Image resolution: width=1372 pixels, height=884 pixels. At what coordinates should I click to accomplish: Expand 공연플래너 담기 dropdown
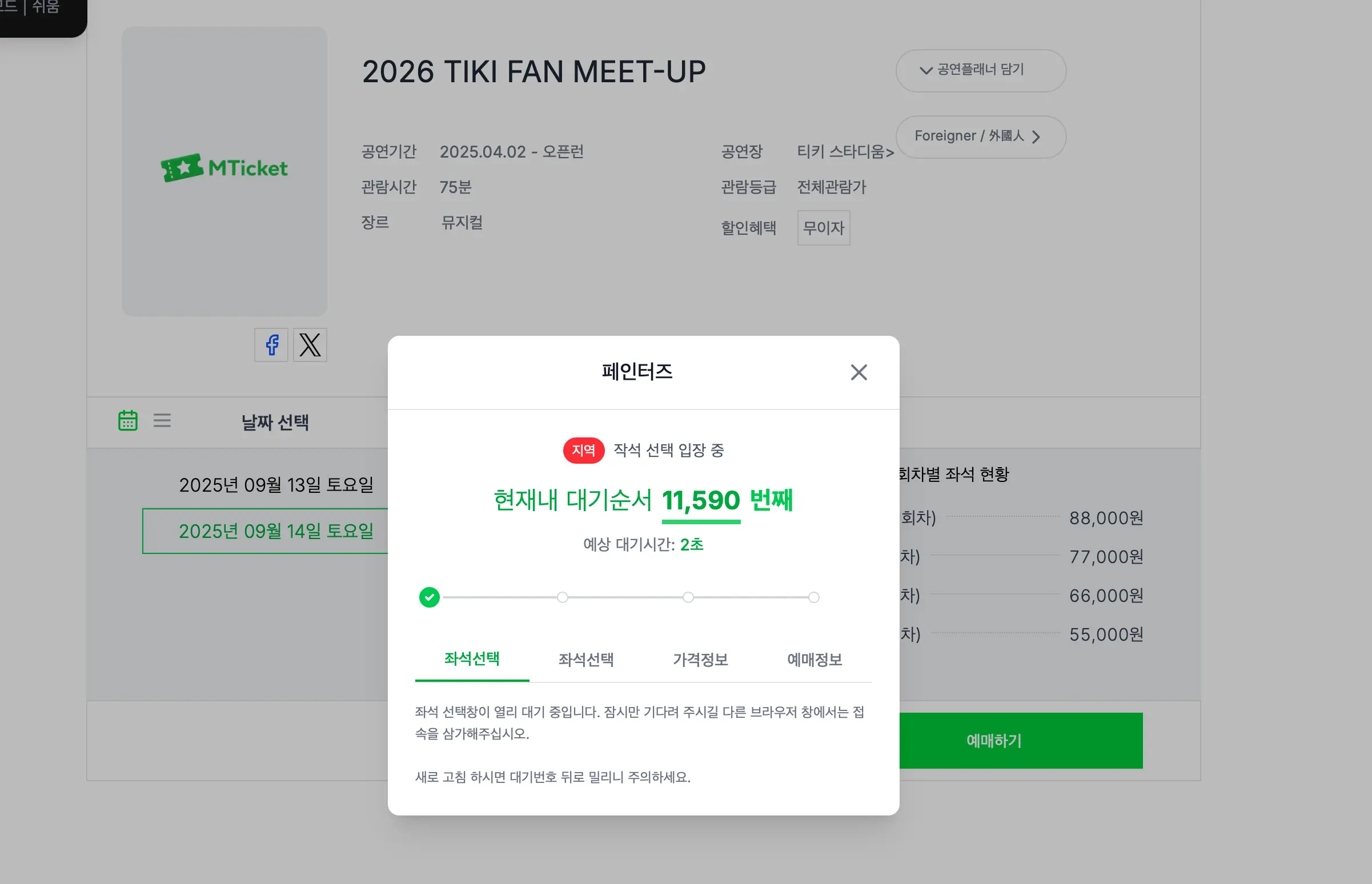pyautogui.click(x=981, y=71)
